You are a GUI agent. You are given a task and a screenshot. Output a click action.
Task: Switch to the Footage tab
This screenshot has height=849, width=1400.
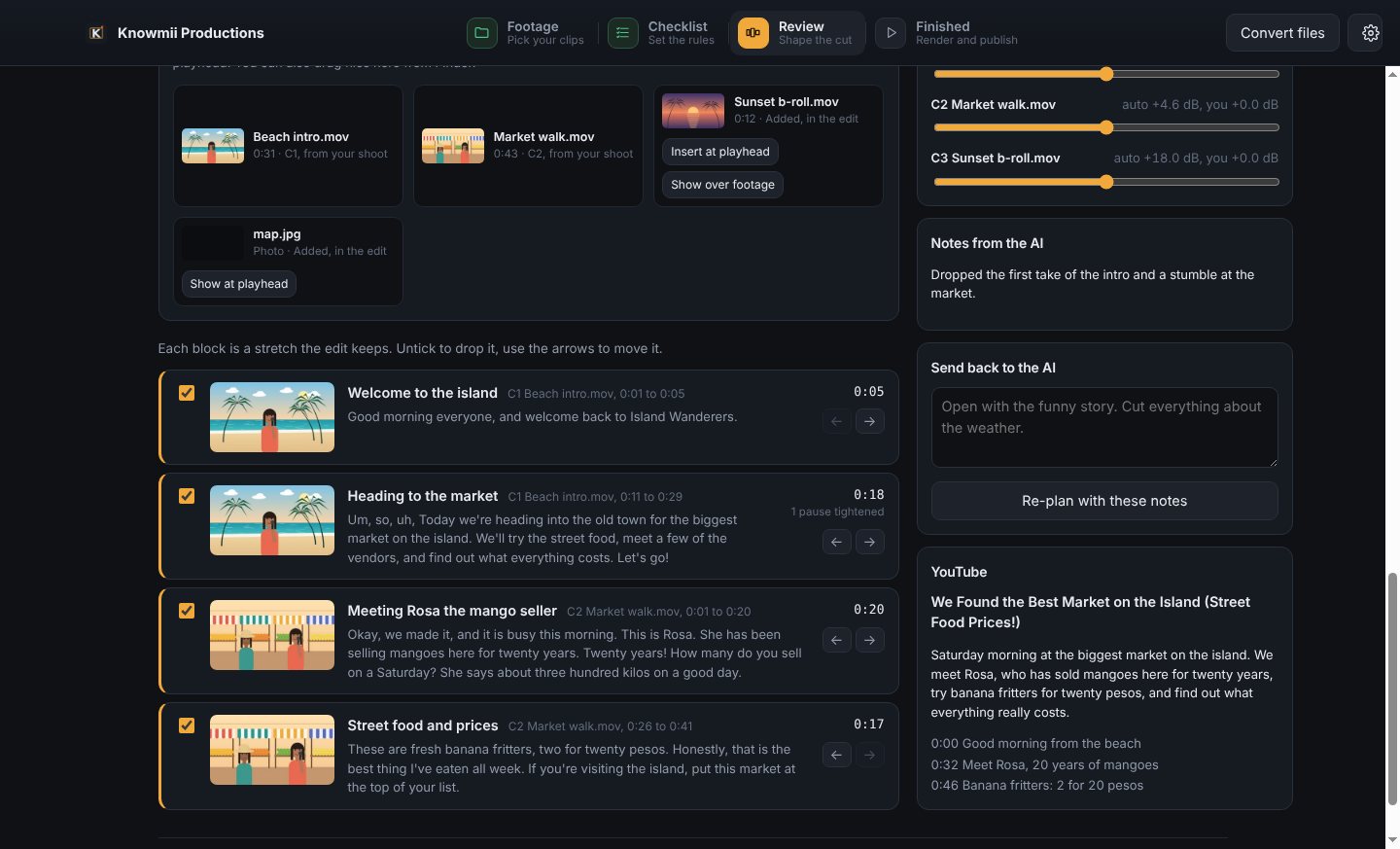point(526,33)
